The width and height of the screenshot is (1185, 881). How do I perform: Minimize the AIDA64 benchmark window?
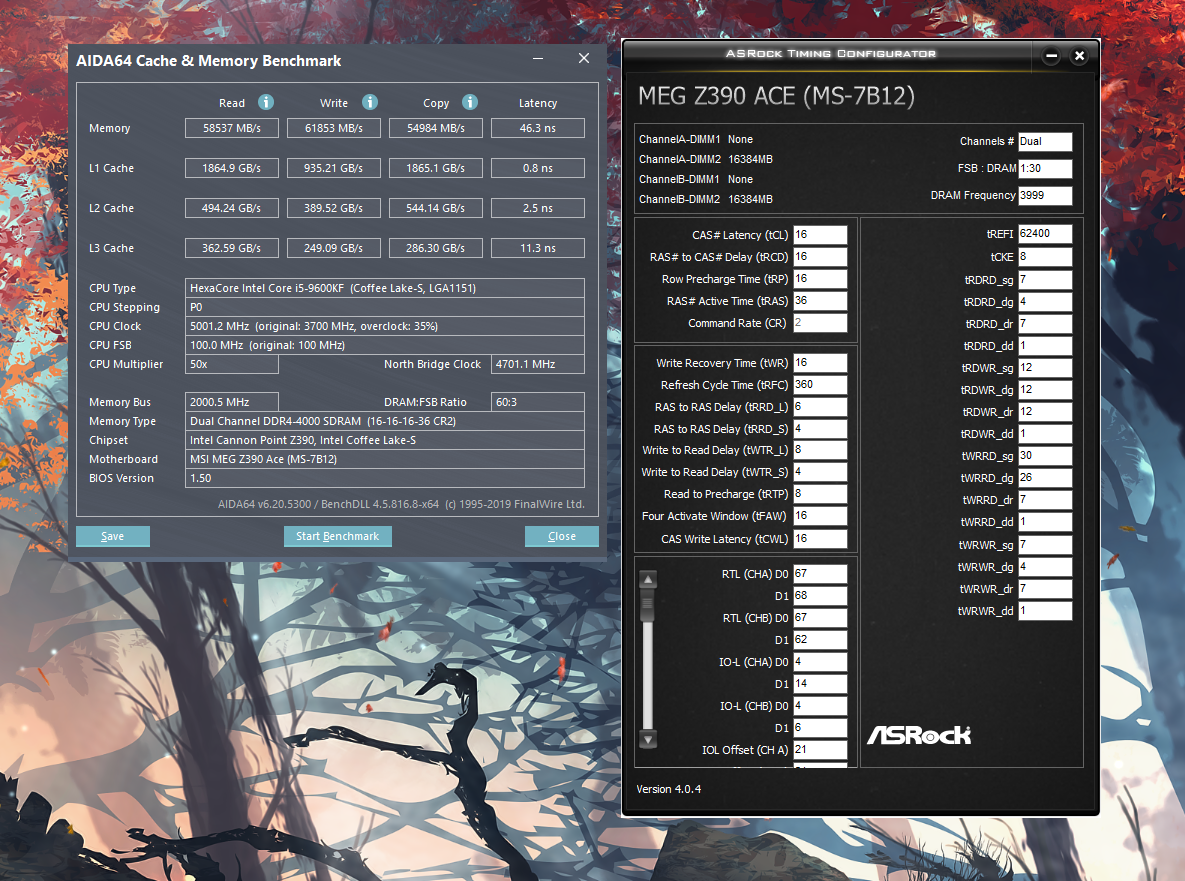[538, 58]
